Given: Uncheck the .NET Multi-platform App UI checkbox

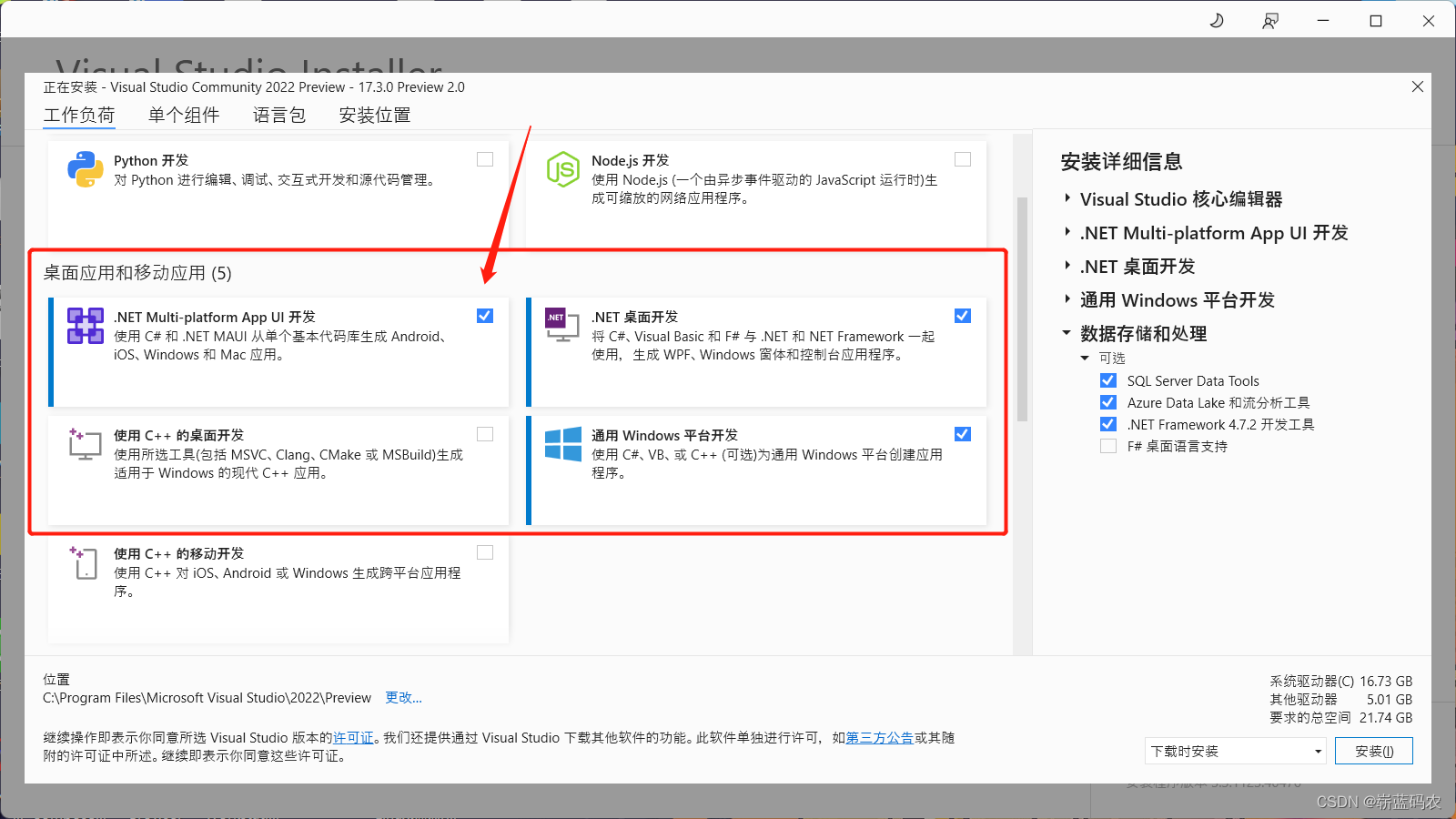Looking at the screenshot, I should 485,316.
